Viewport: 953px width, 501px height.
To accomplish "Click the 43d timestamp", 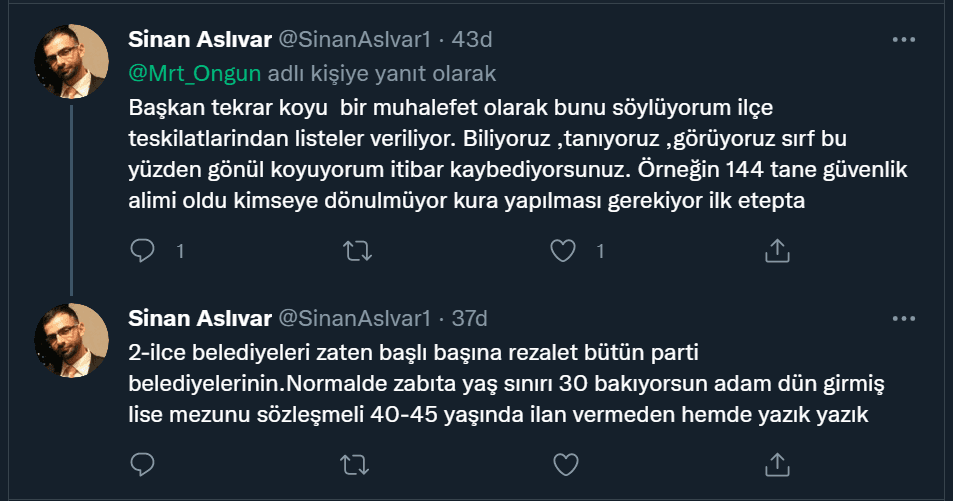I will click(472, 40).
